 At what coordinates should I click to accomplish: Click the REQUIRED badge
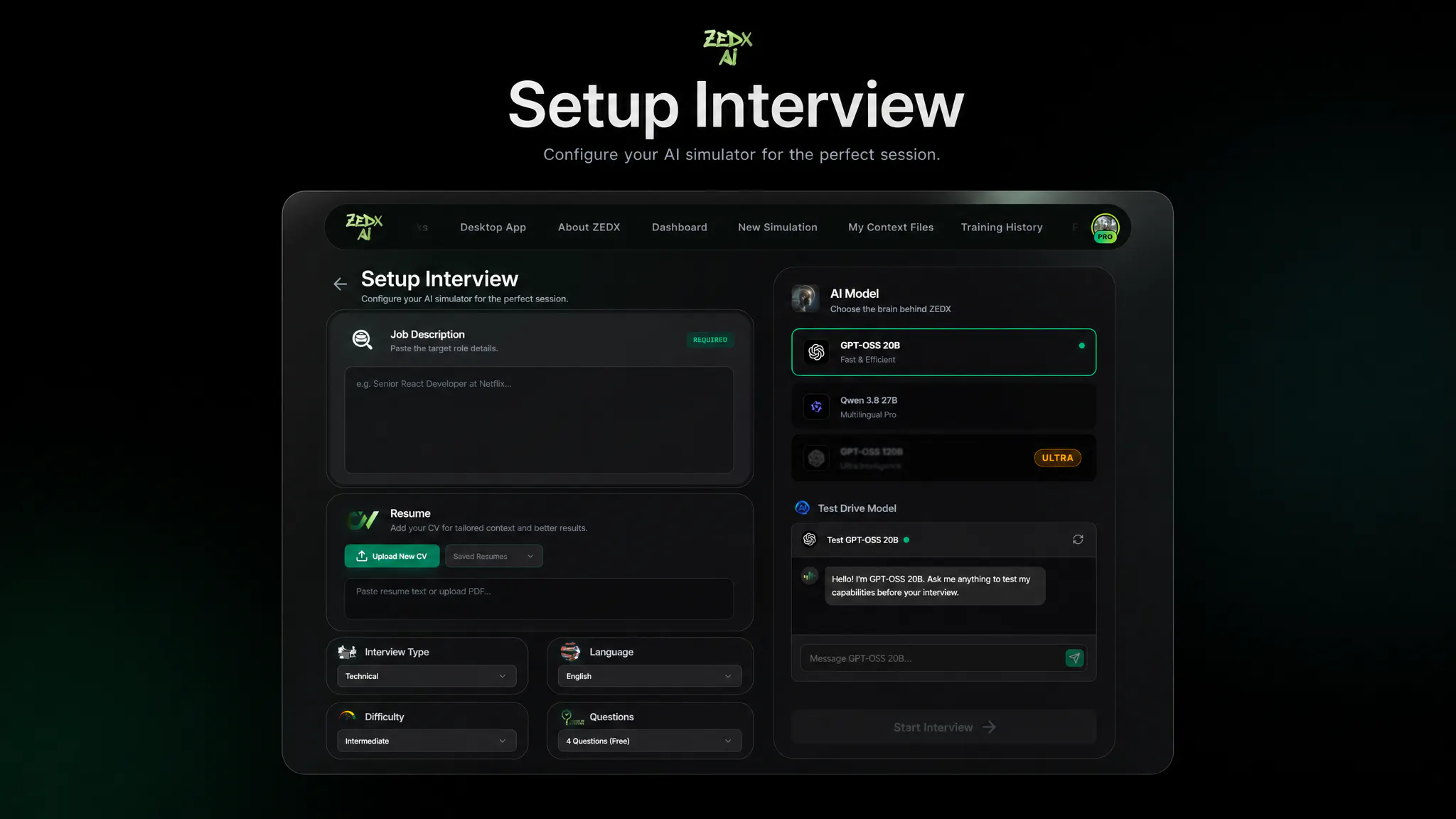710,340
